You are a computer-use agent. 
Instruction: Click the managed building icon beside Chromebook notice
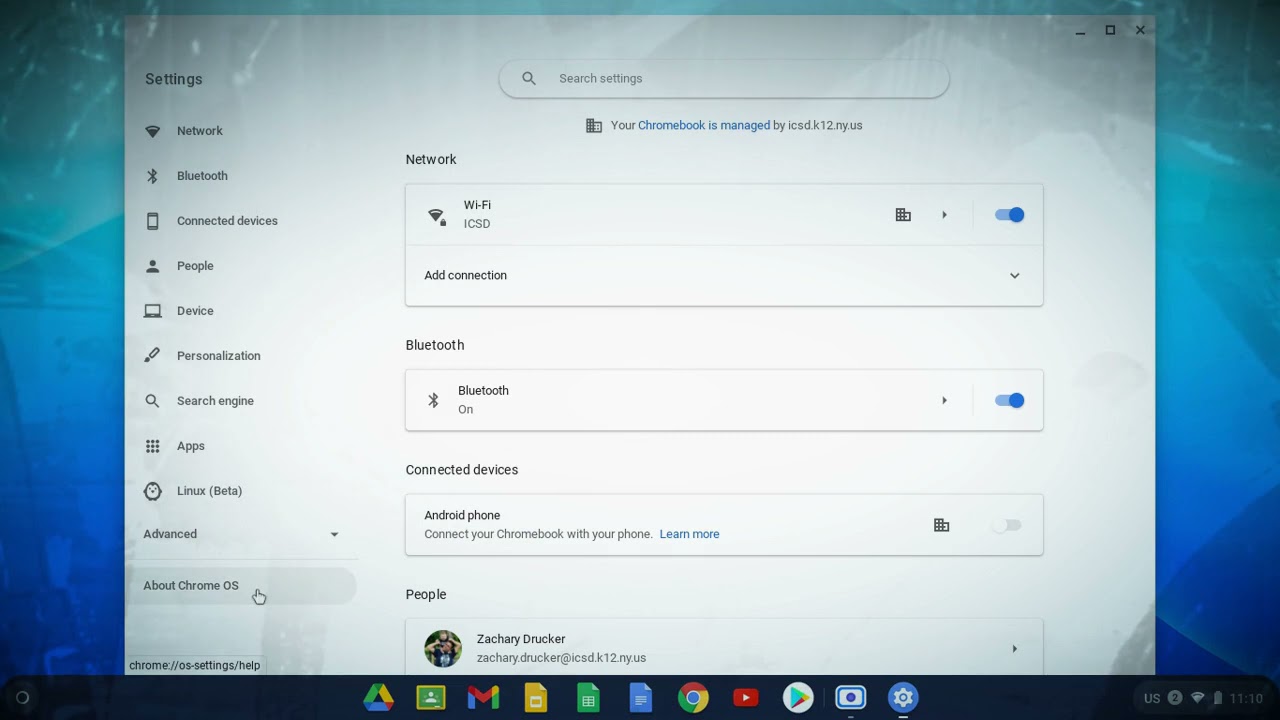coord(594,125)
